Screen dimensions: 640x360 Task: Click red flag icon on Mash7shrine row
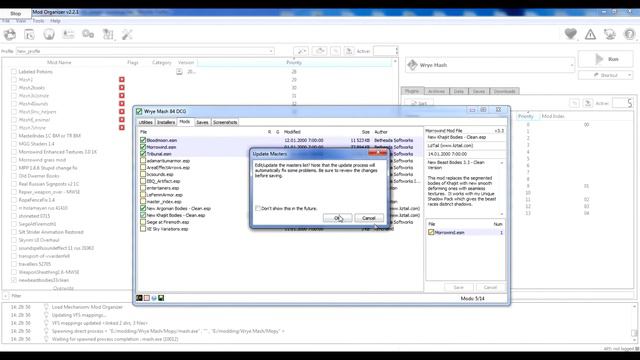(x=122, y=127)
